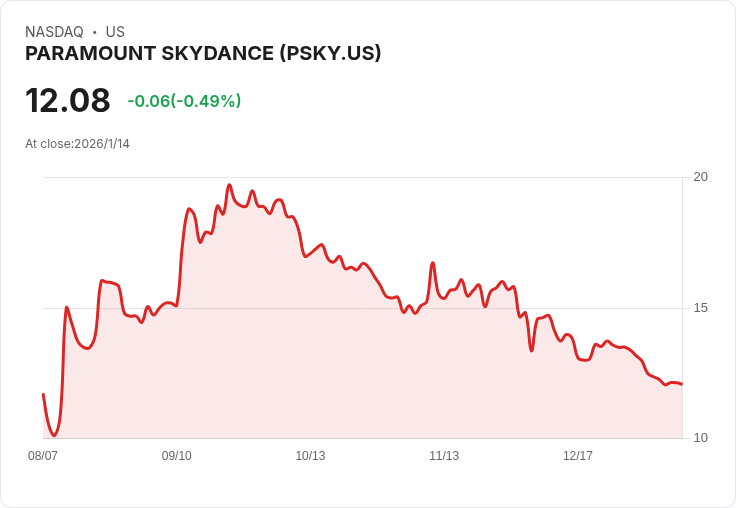Click the highest peak of the price line
Screen dimensions: 736x508
(x=229, y=185)
